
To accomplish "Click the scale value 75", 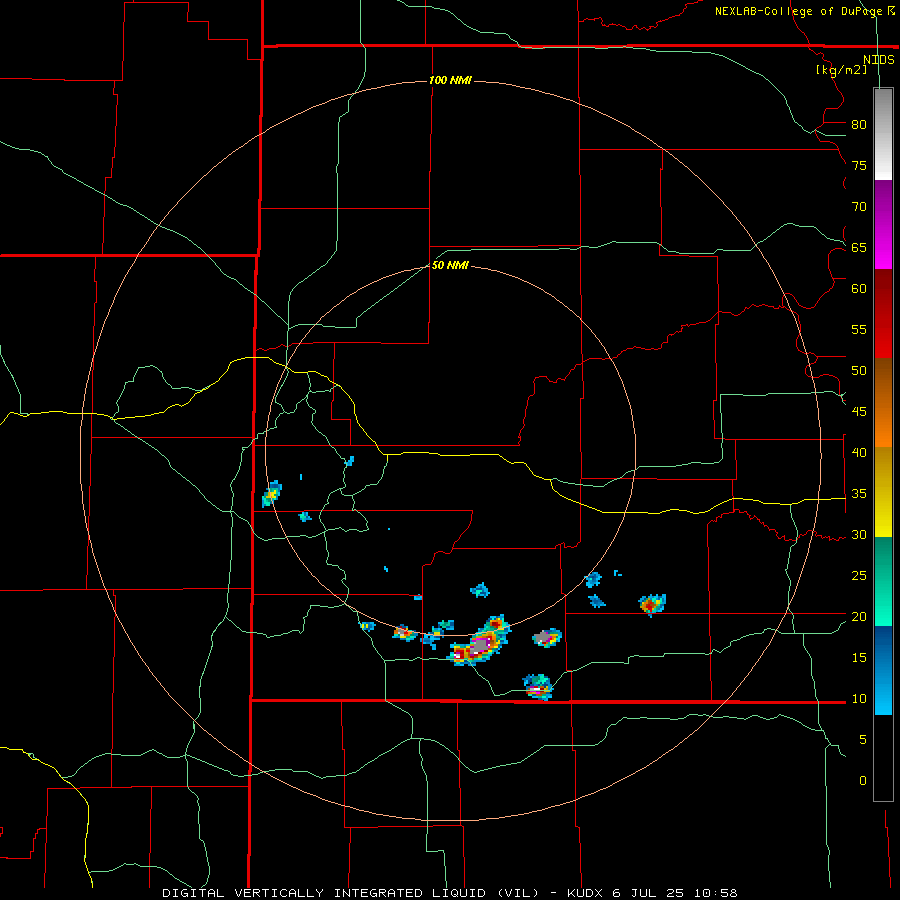I will (x=859, y=166).
